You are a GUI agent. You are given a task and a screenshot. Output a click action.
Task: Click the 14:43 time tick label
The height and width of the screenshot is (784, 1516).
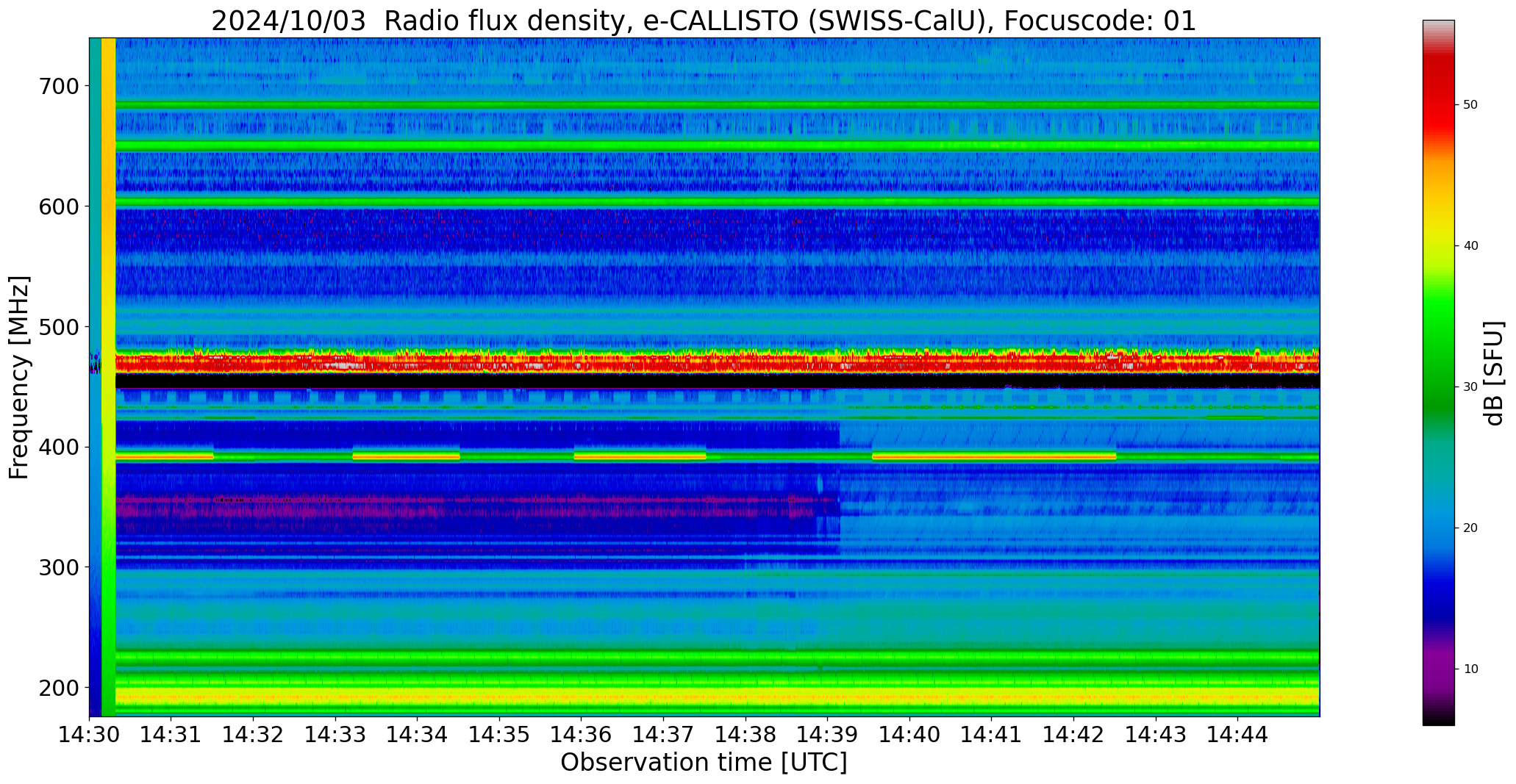pyautogui.click(x=1156, y=734)
